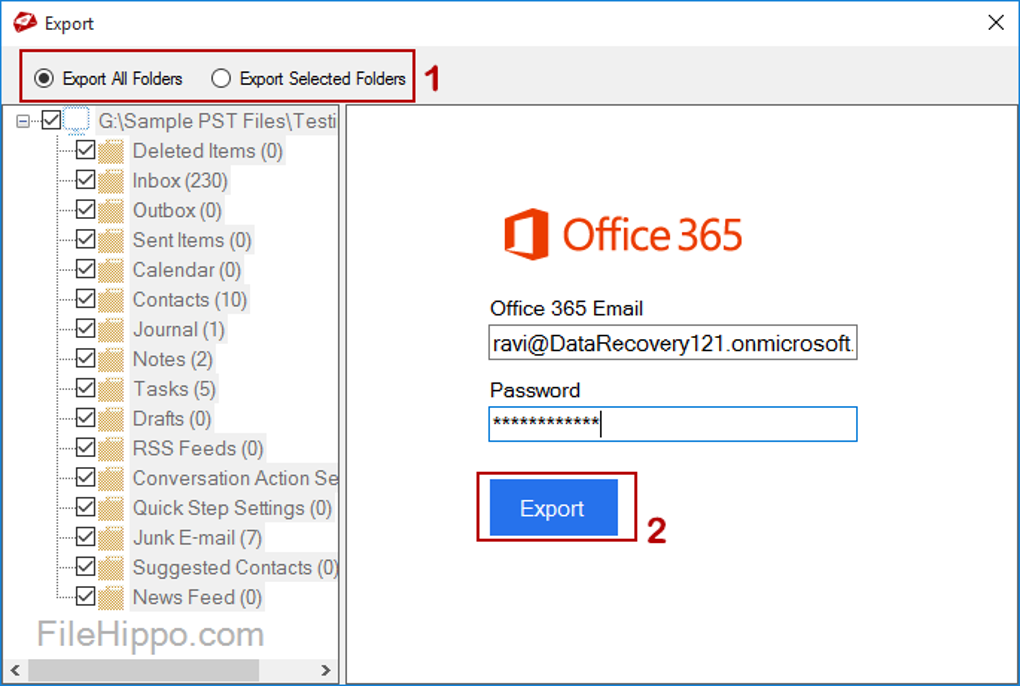Click the Tasks folder icon

click(x=112, y=389)
